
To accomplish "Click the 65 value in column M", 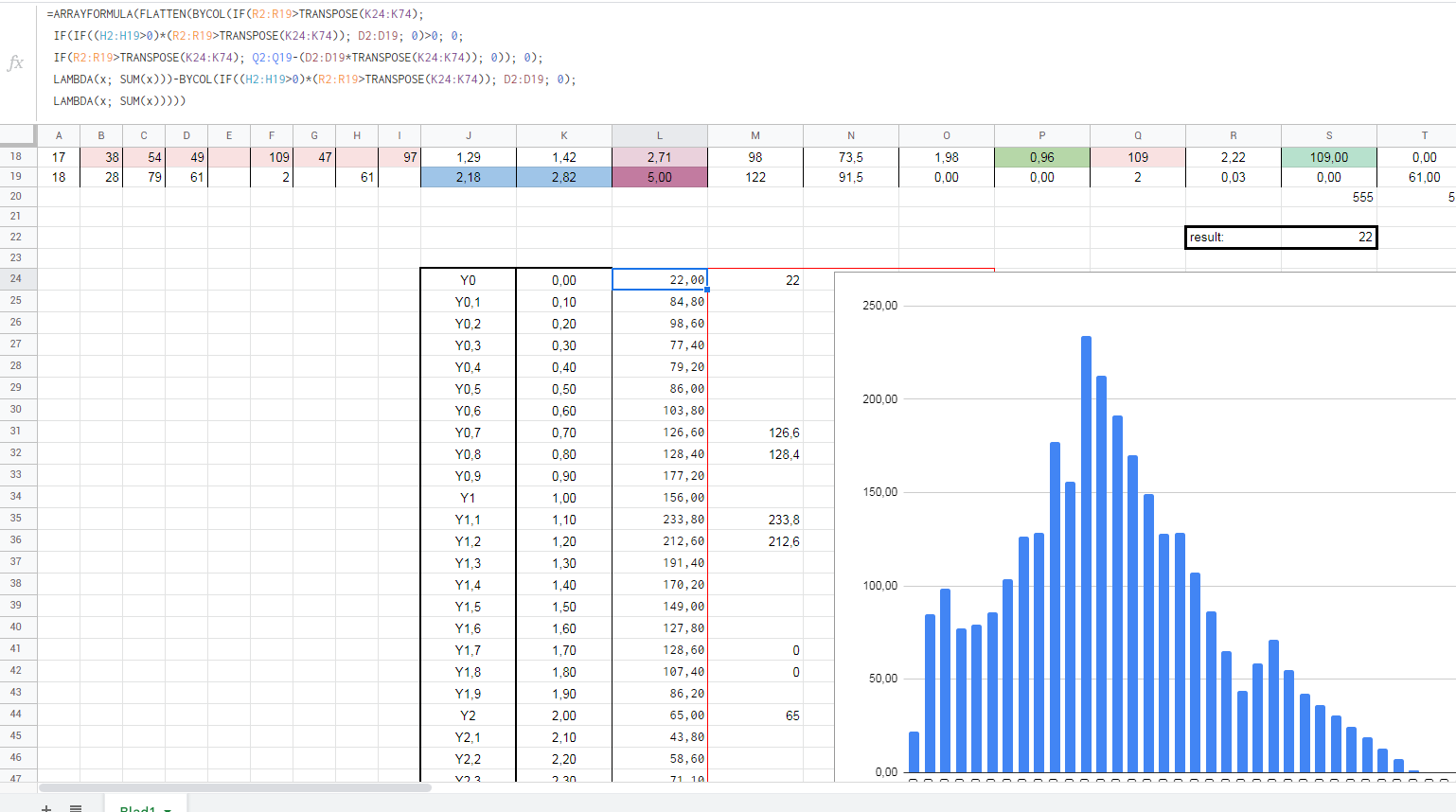I will [x=755, y=715].
